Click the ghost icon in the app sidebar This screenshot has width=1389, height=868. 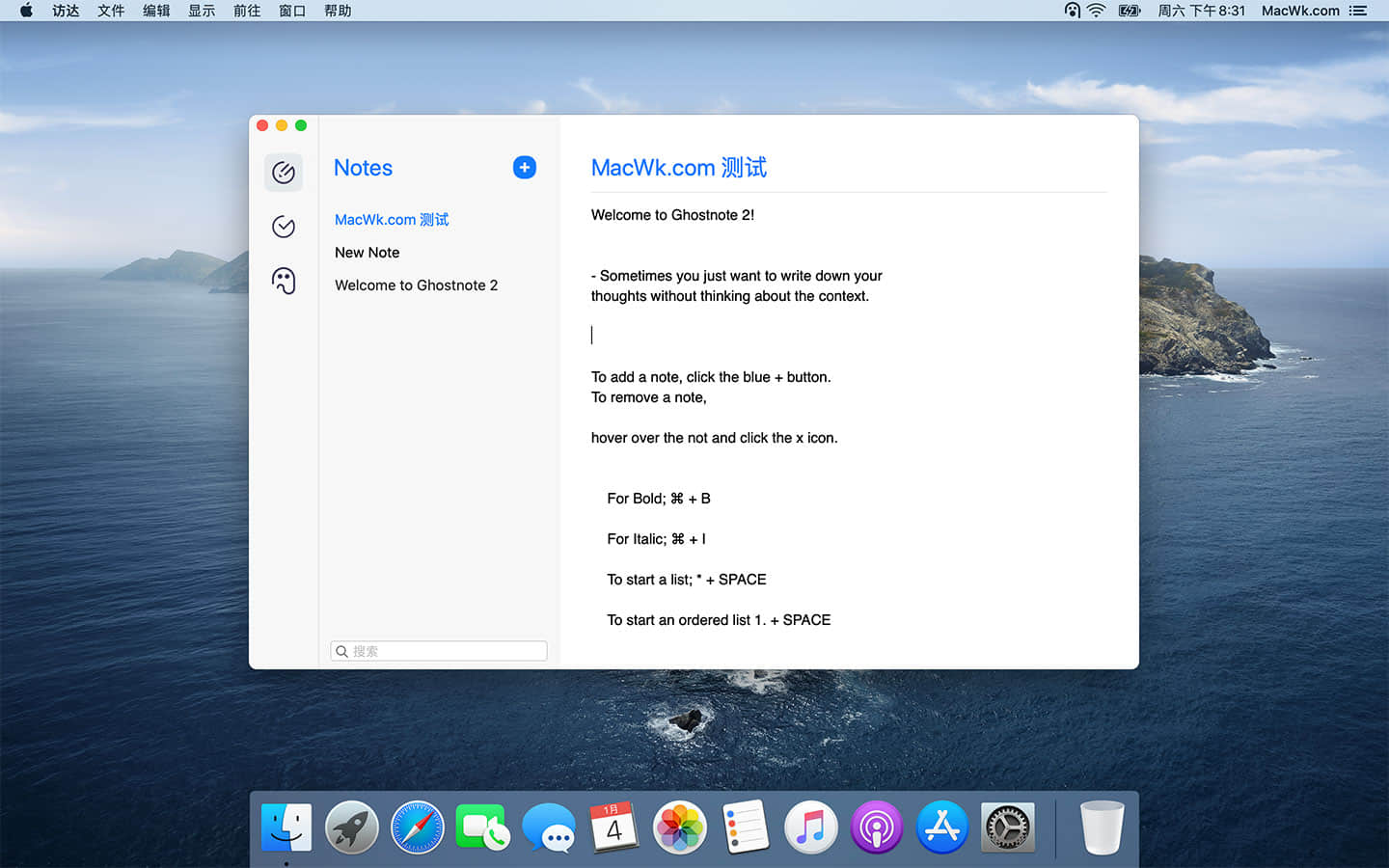pyautogui.click(x=283, y=281)
